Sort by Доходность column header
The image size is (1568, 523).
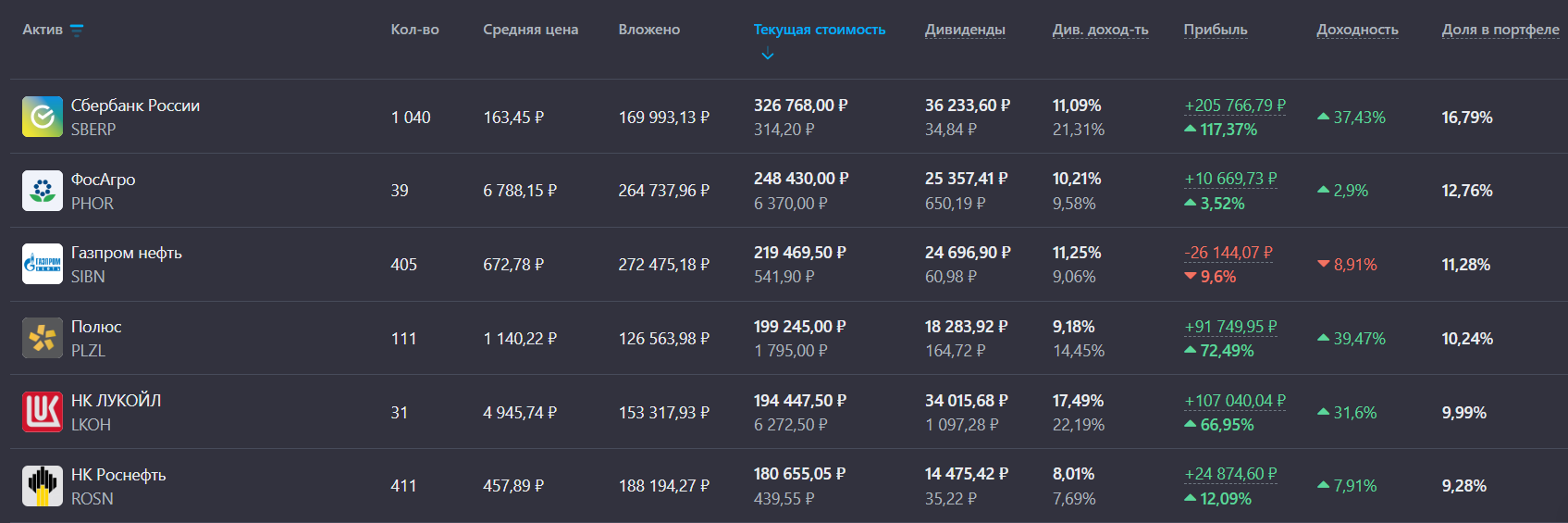[1357, 30]
